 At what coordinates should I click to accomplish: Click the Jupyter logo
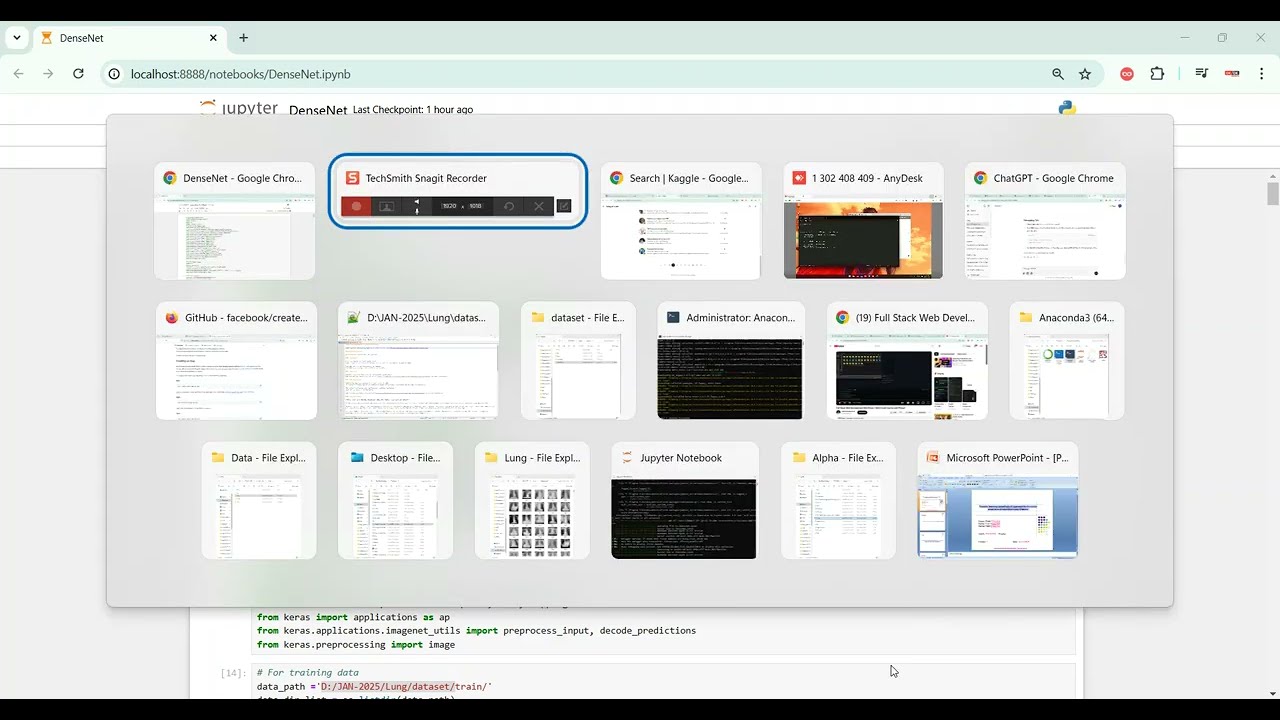(x=239, y=107)
